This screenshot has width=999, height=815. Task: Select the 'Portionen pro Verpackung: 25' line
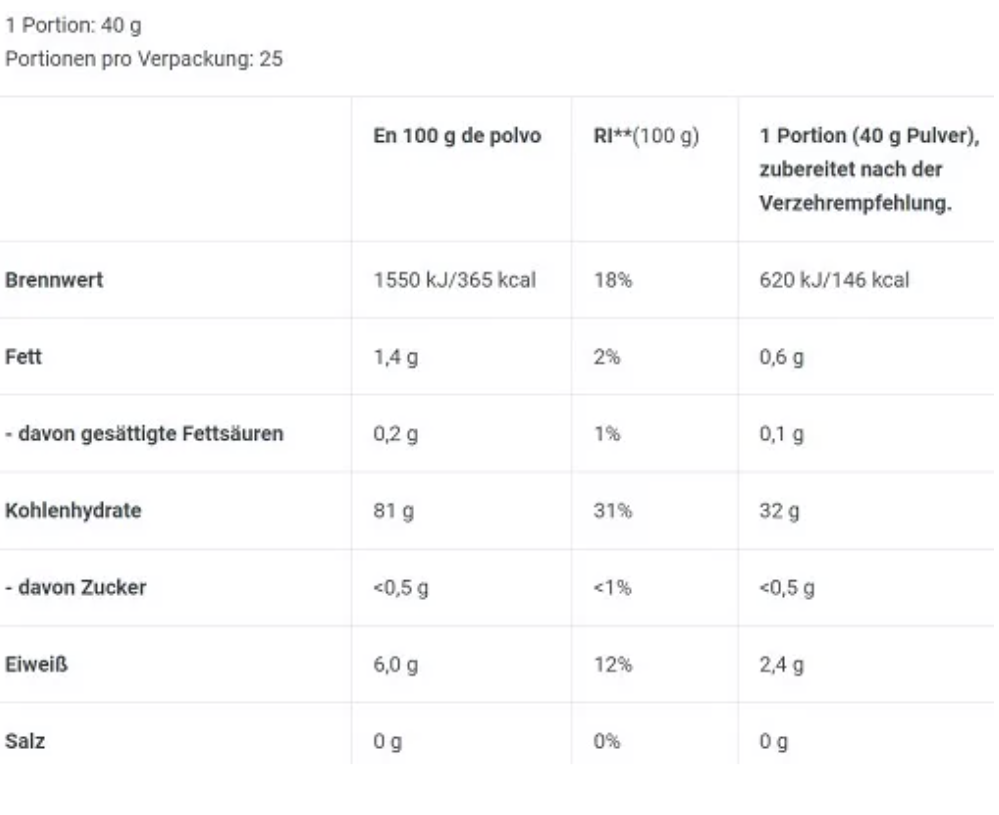pyautogui.click(x=144, y=59)
